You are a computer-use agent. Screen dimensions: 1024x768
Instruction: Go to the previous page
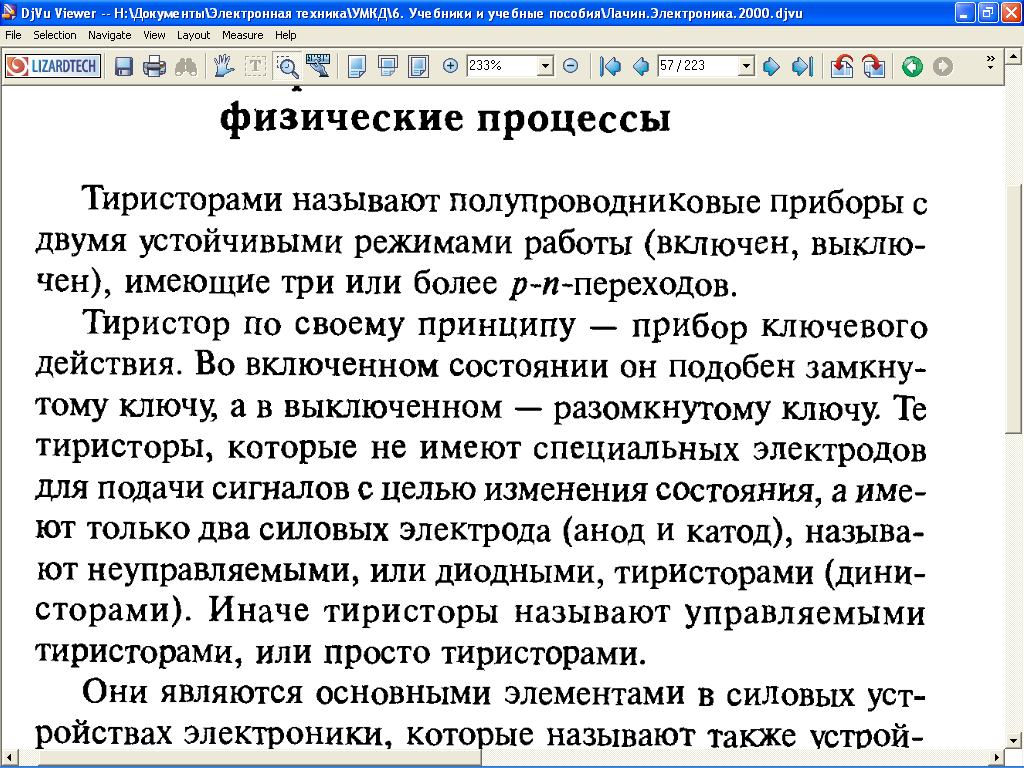641,66
